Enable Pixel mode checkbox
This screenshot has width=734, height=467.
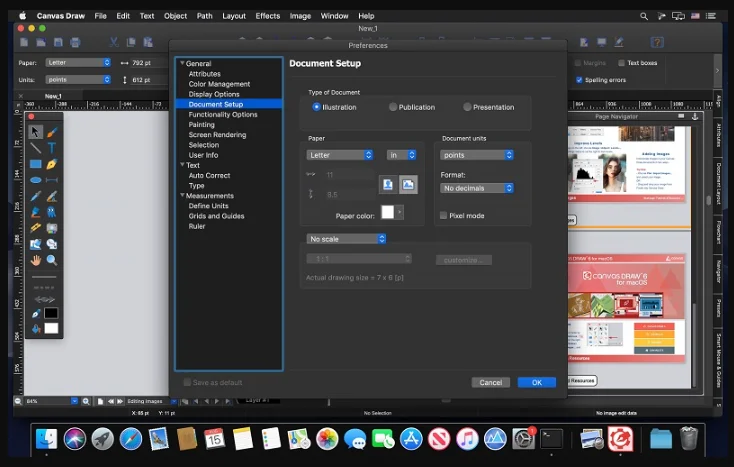[443, 215]
